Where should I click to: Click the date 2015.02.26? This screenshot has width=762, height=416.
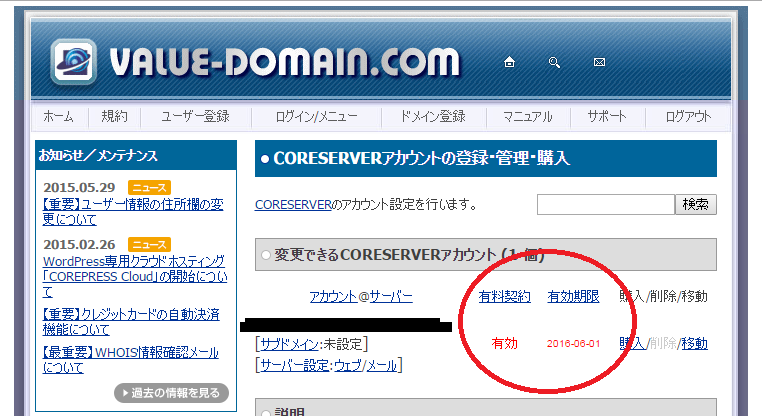click(x=79, y=244)
